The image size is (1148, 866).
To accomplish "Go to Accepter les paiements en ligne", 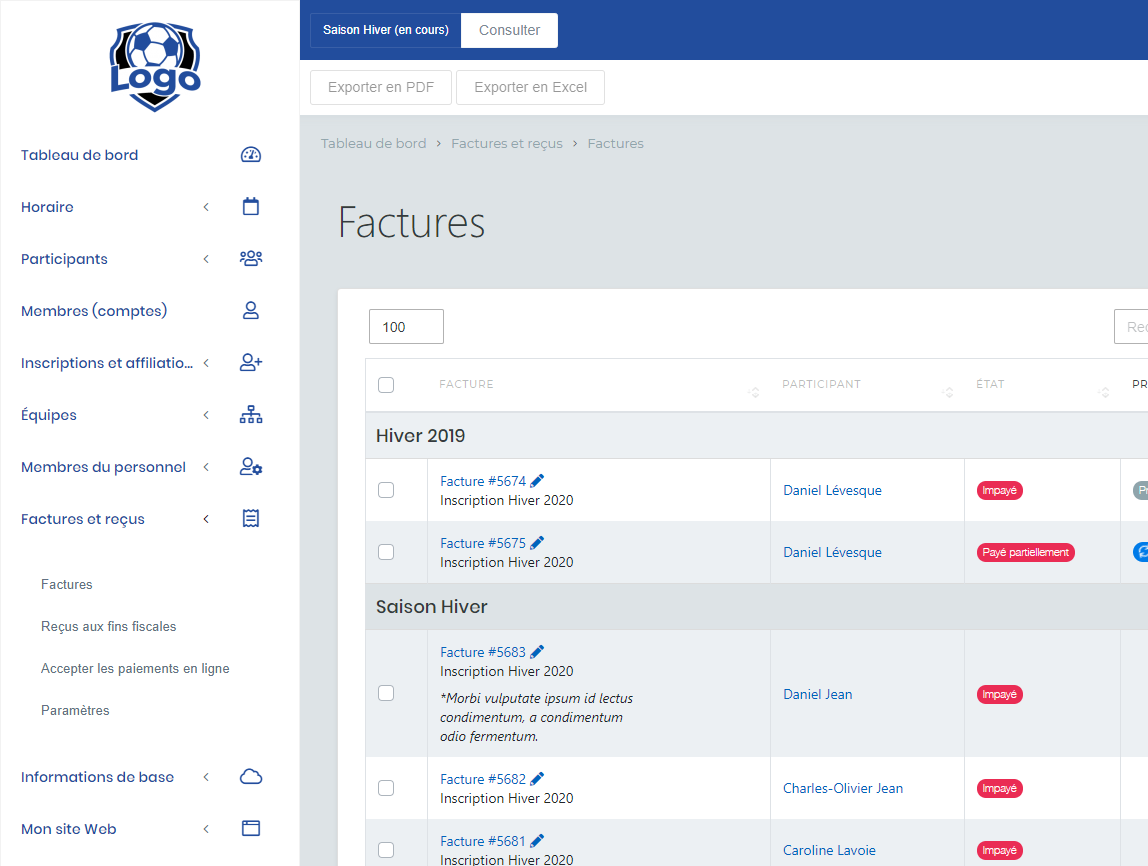I will [135, 669].
